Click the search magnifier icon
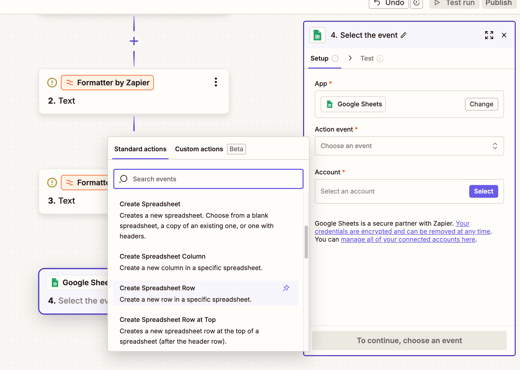Screen dimensions: 520x370 [x=123, y=179]
